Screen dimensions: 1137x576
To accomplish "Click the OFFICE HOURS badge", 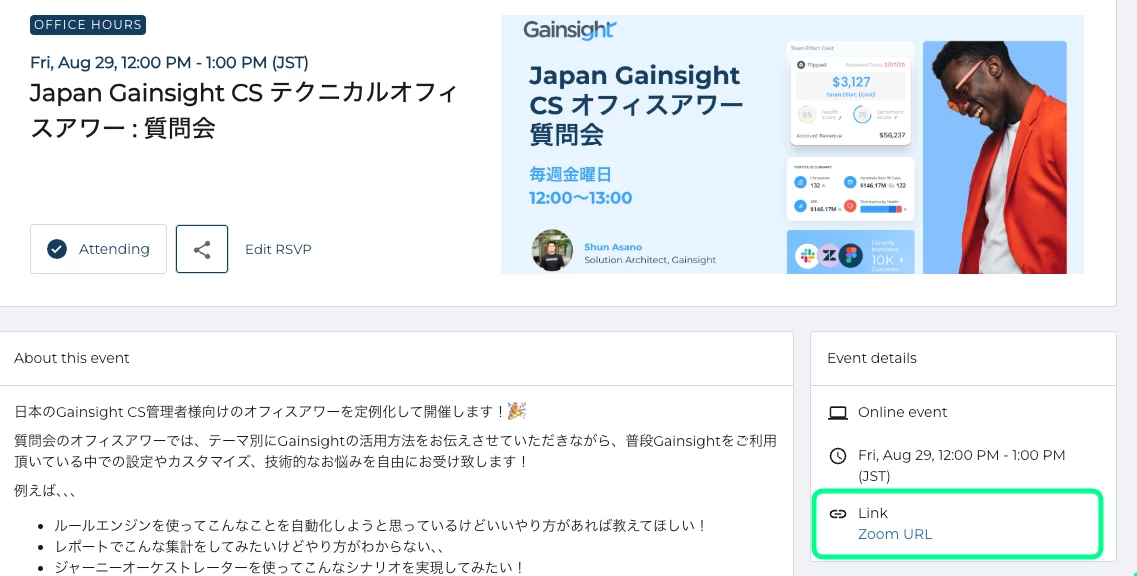I will coord(88,25).
